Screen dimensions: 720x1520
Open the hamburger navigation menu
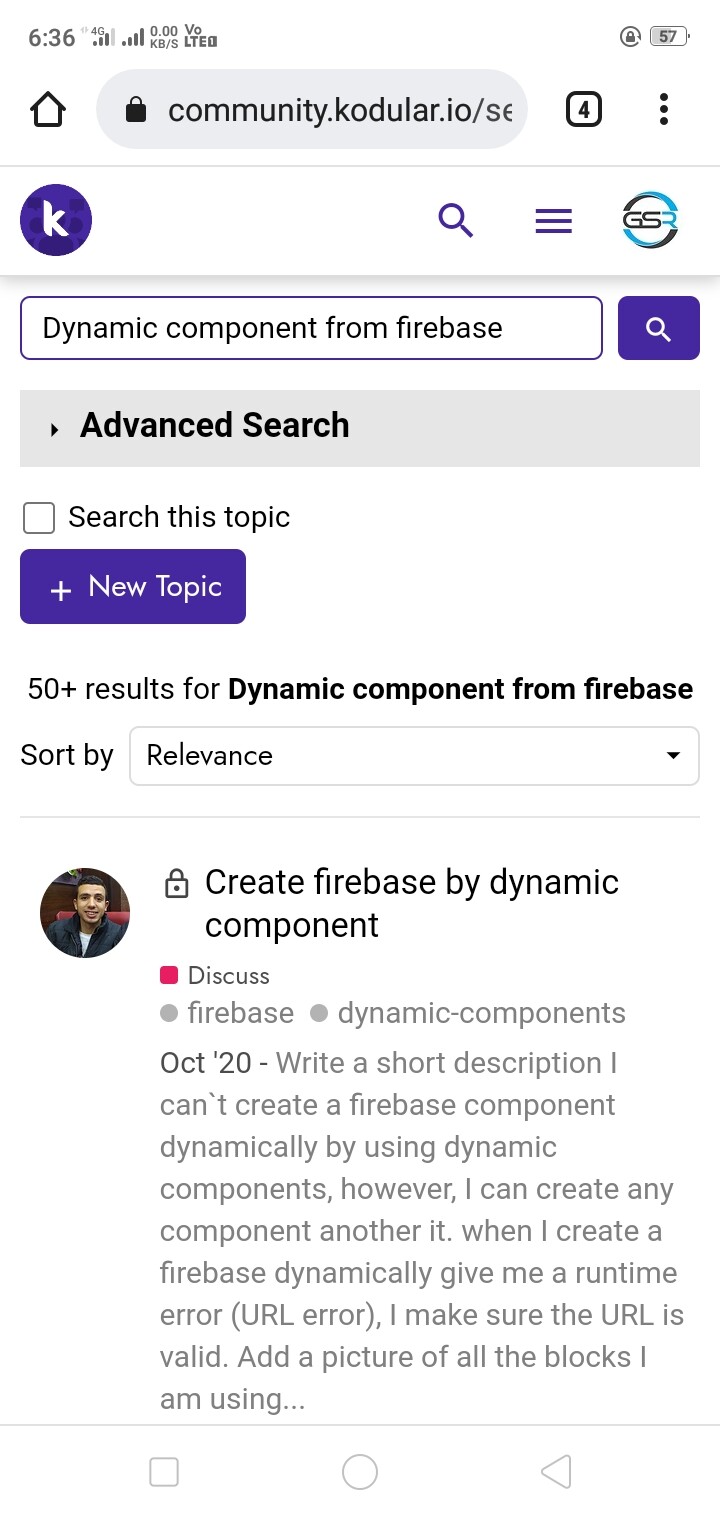tap(553, 220)
